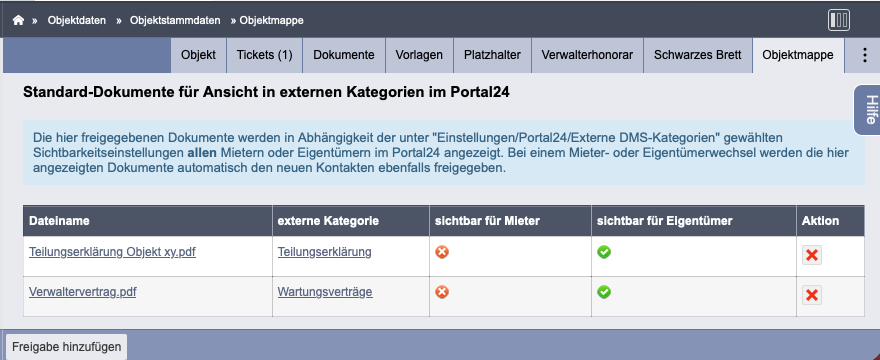Switch to the Platzhalter tab
The height and width of the screenshot is (360, 880).
click(492, 55)
